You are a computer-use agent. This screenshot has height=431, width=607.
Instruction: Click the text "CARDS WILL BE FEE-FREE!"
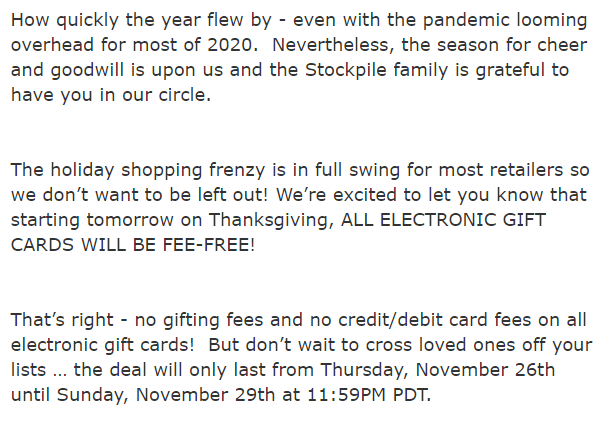133,245
